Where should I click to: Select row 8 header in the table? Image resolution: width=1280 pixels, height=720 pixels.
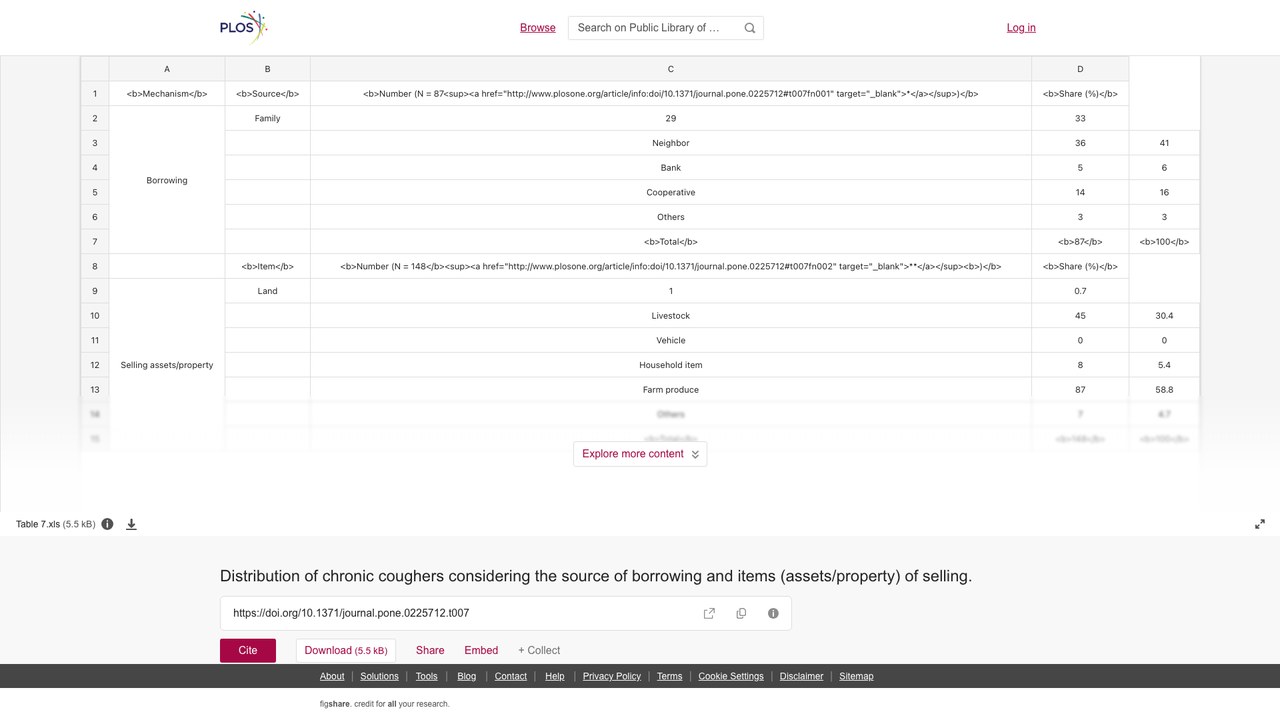[x=95, y=266]
